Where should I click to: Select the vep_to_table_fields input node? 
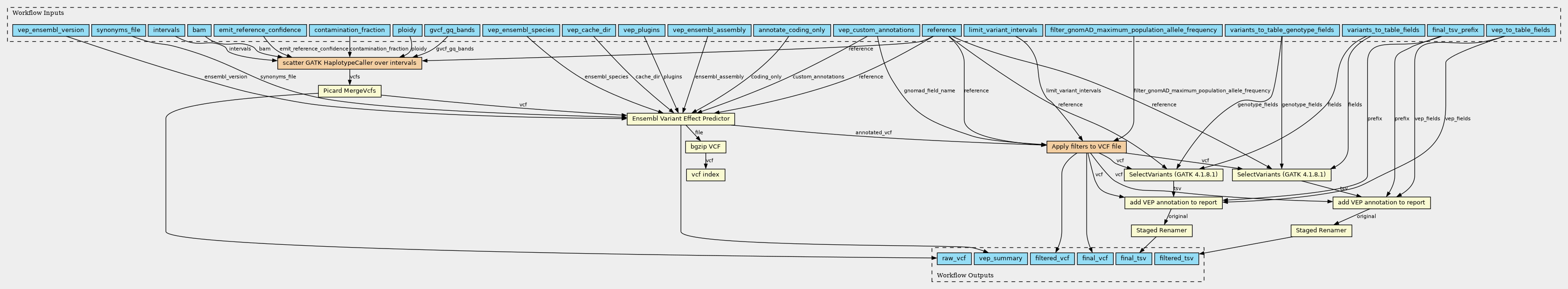1520,30
